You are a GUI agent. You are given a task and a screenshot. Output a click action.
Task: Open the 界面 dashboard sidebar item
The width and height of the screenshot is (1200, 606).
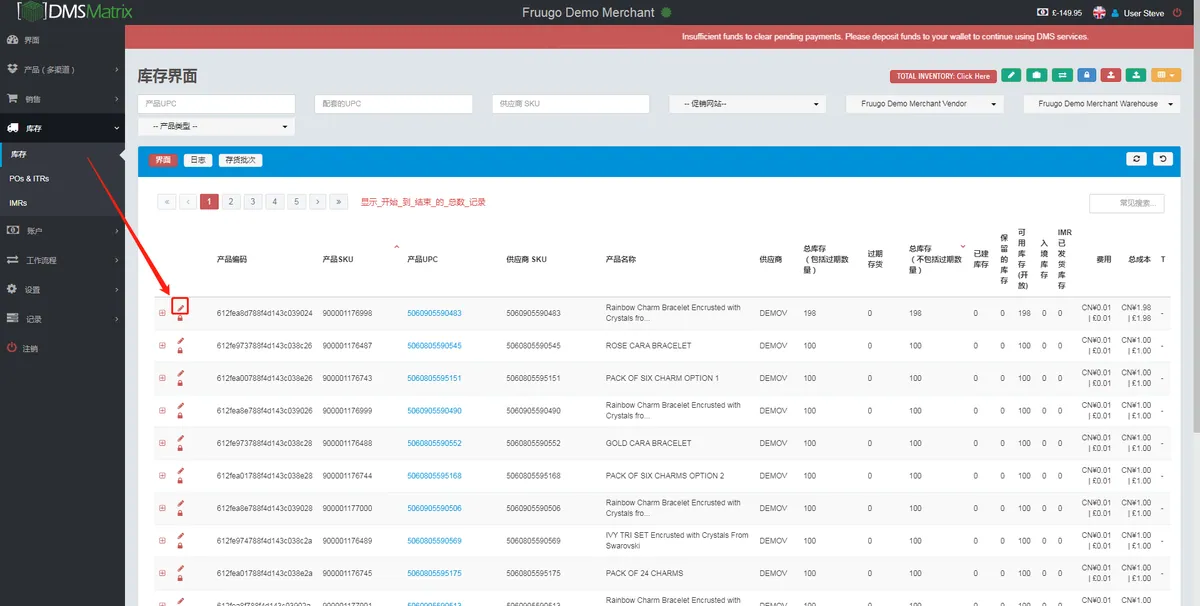(x=62, y=40)
